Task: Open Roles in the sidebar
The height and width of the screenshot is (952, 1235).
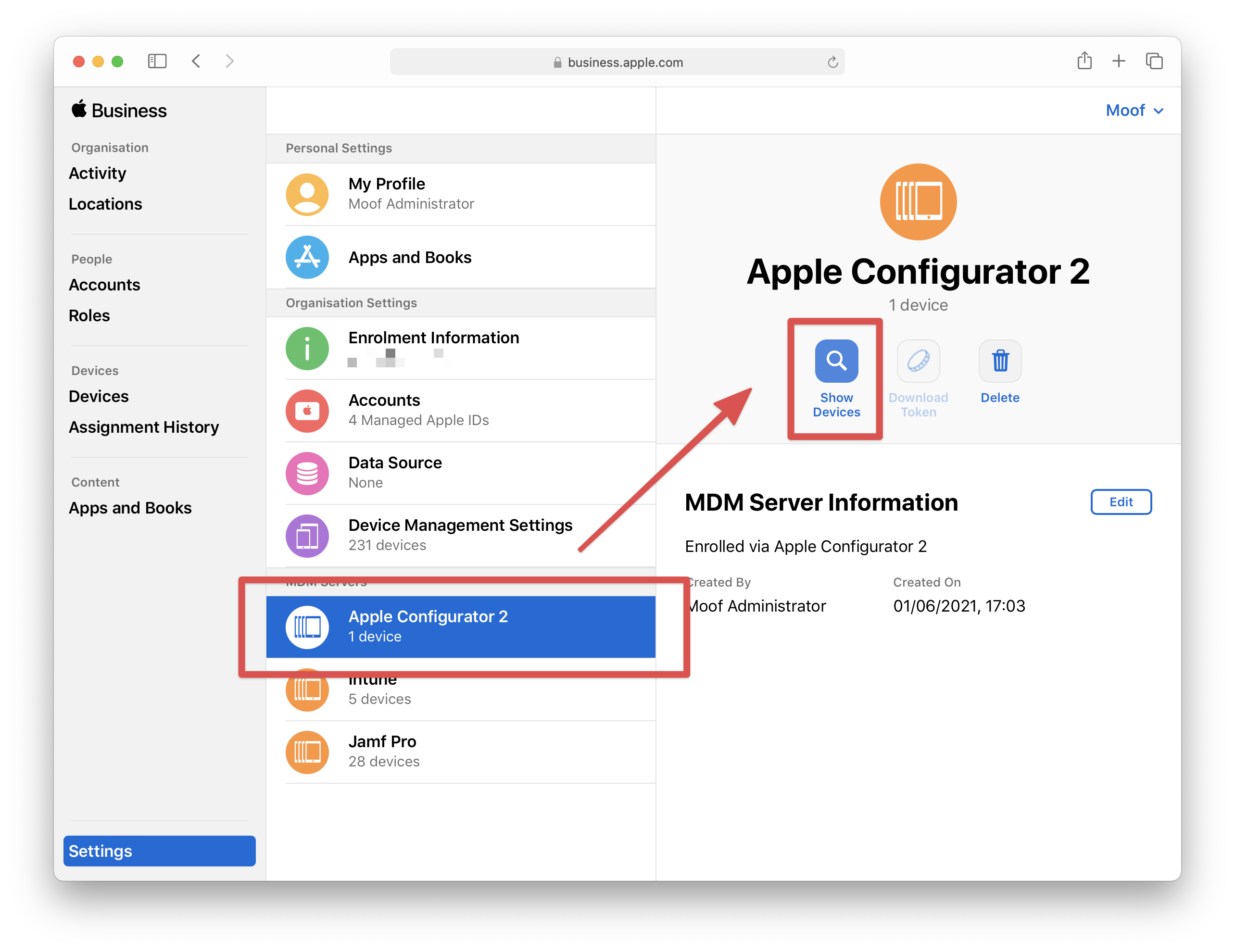Action: [89, 315]
